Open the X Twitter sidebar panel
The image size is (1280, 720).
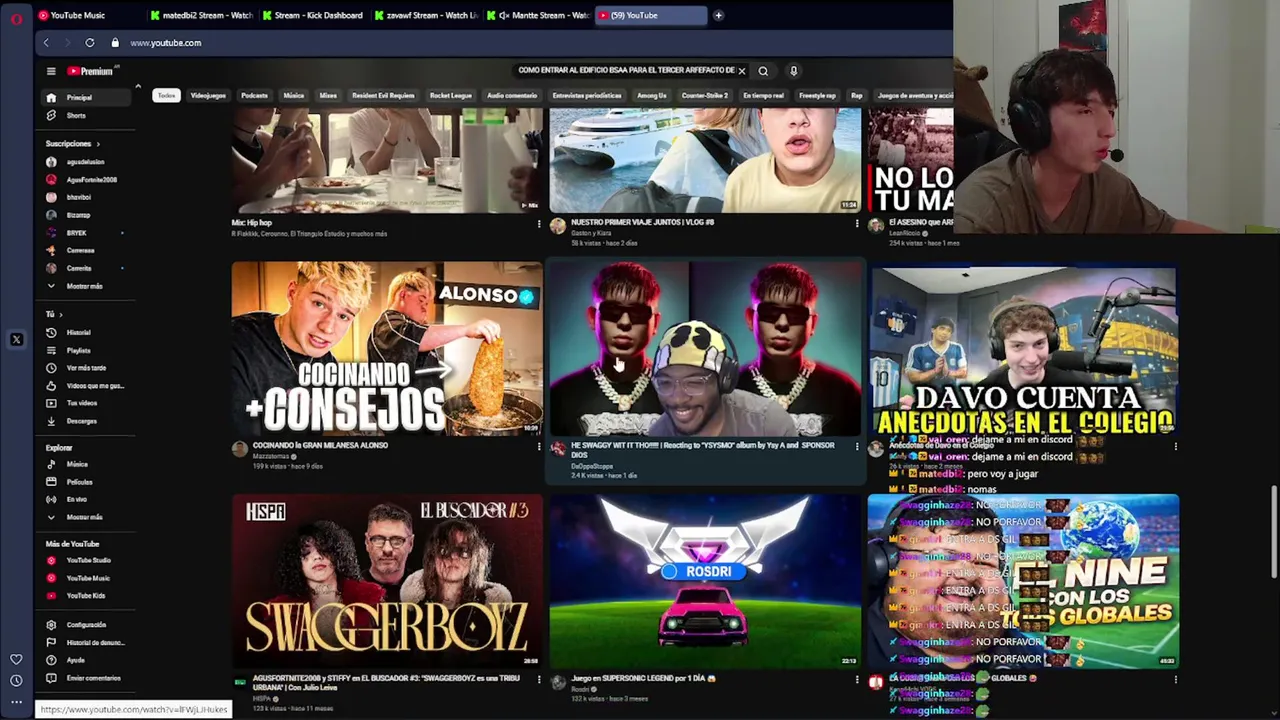(x=16, y=340)
